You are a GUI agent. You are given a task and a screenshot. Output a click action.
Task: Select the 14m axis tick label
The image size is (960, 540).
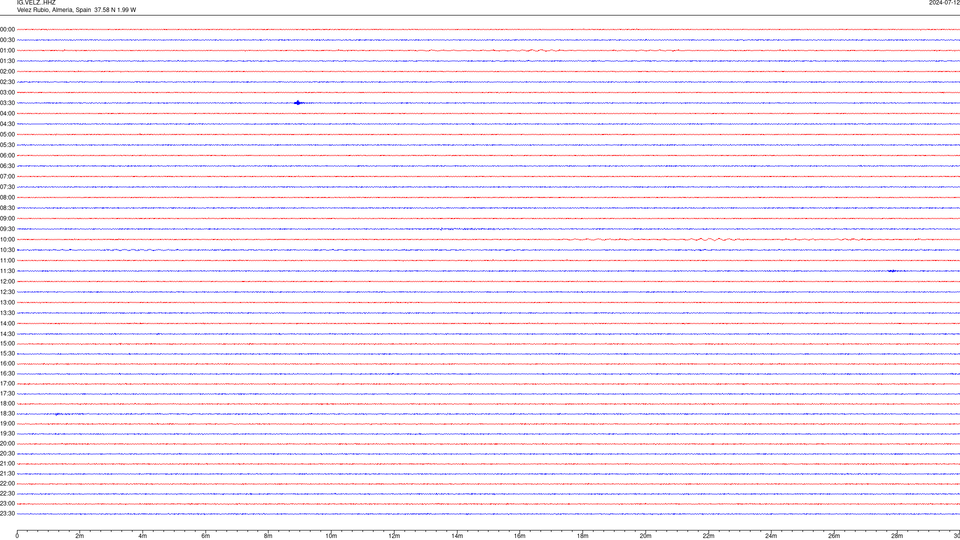pyautogui.click(x=457, y=536)
